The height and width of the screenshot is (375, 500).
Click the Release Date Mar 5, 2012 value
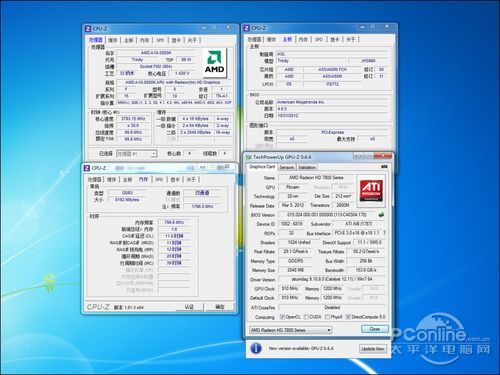coord(292,205)
